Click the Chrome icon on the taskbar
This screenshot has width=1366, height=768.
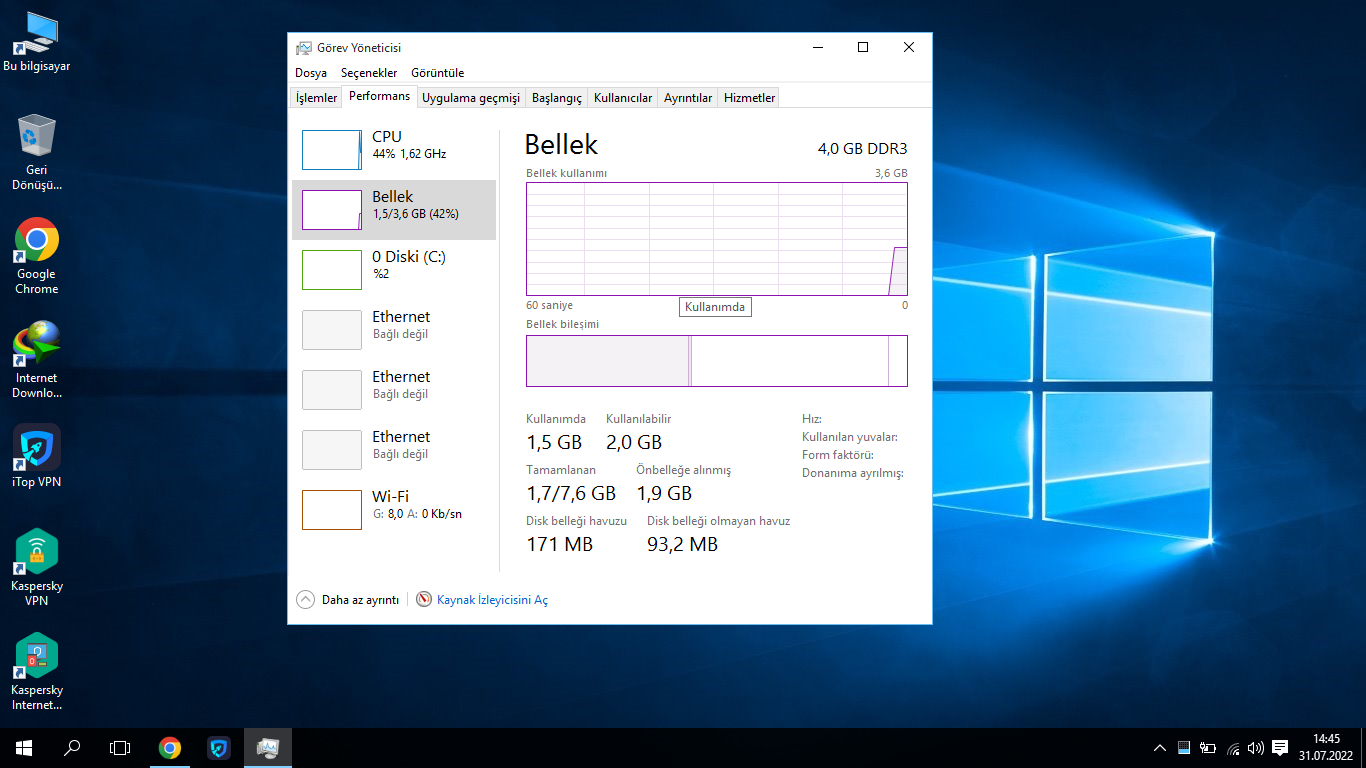pos(170,748)
